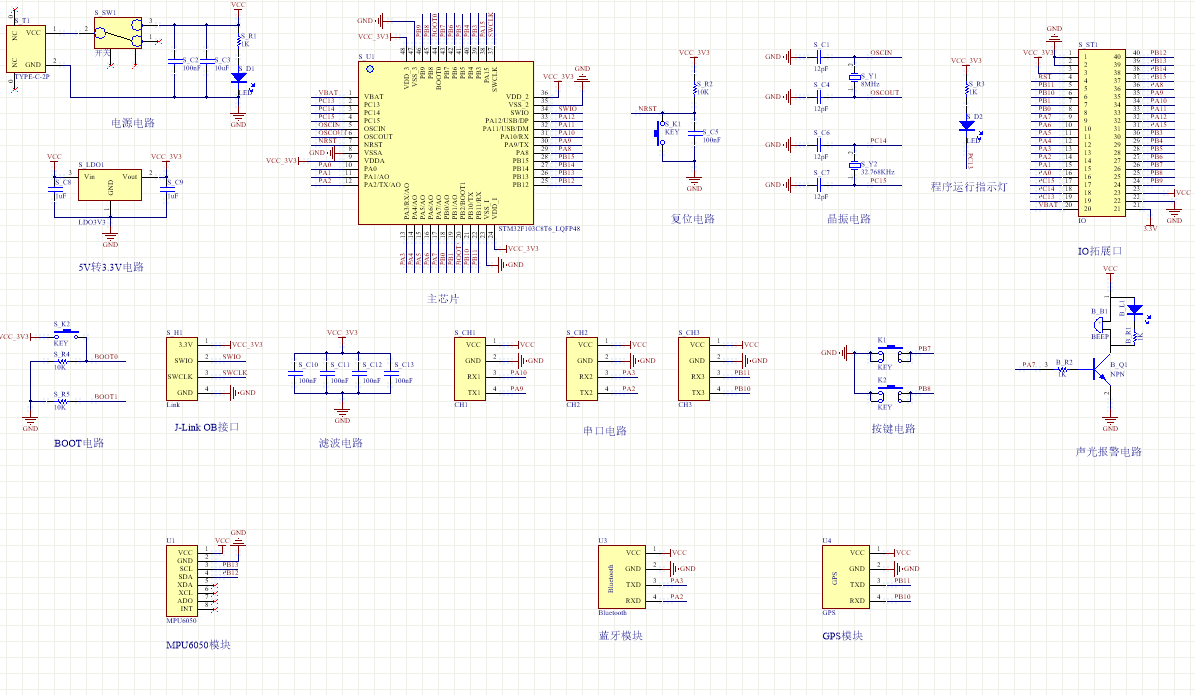This screenshot has width=1195, height=695.
Task: Select the S_Y2 32.768KHz crystal symbol
Action: point(854,165)
